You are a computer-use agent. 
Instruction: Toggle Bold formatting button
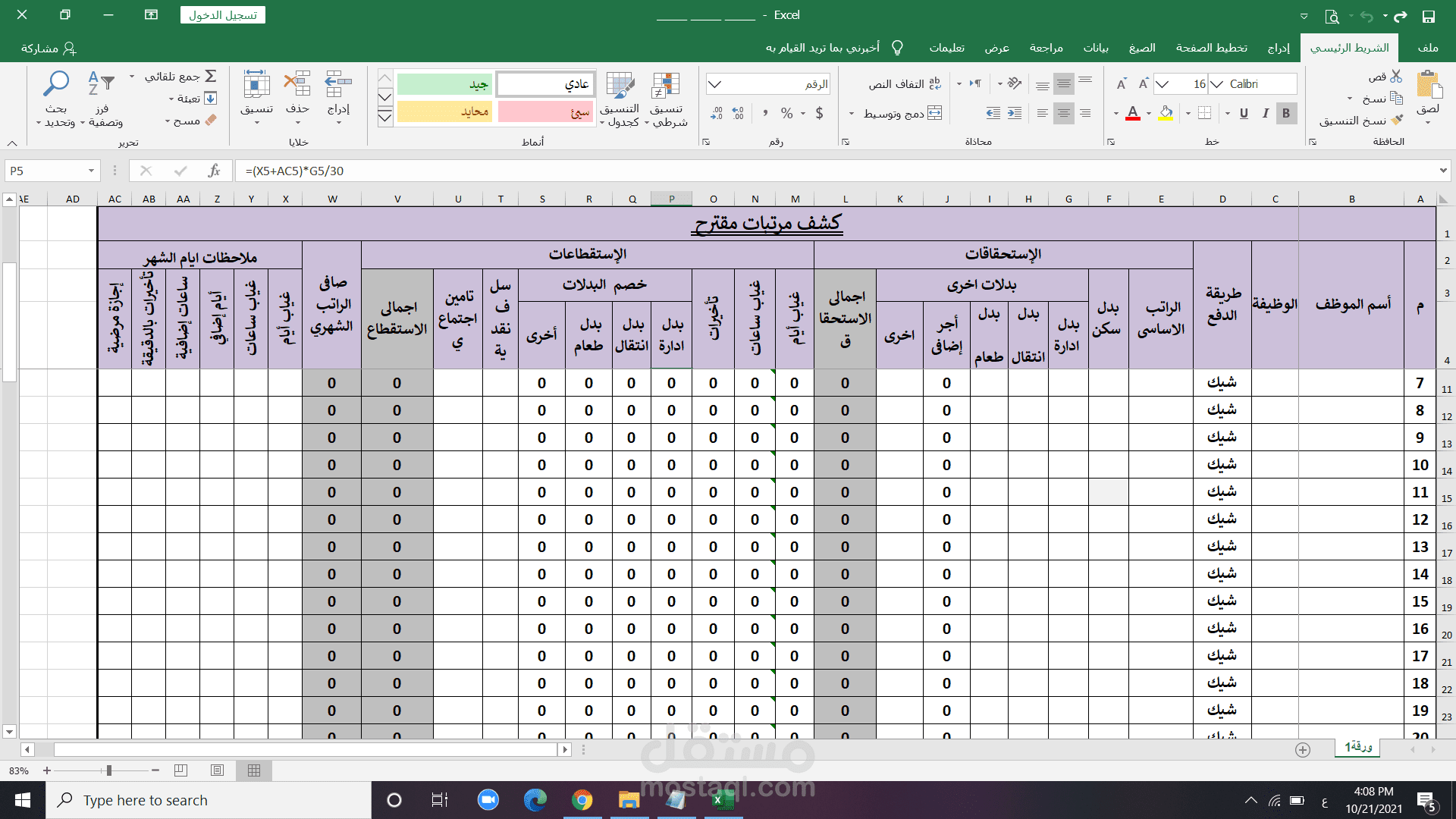(1286, 114)
